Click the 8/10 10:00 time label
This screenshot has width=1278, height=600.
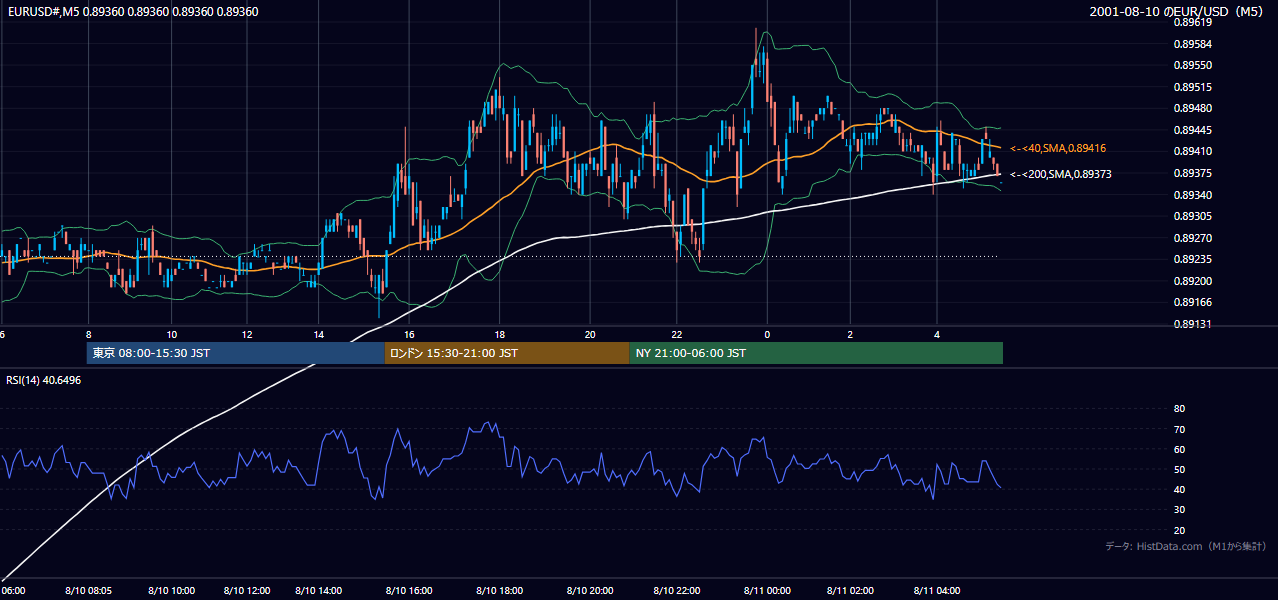click(171, 591)
